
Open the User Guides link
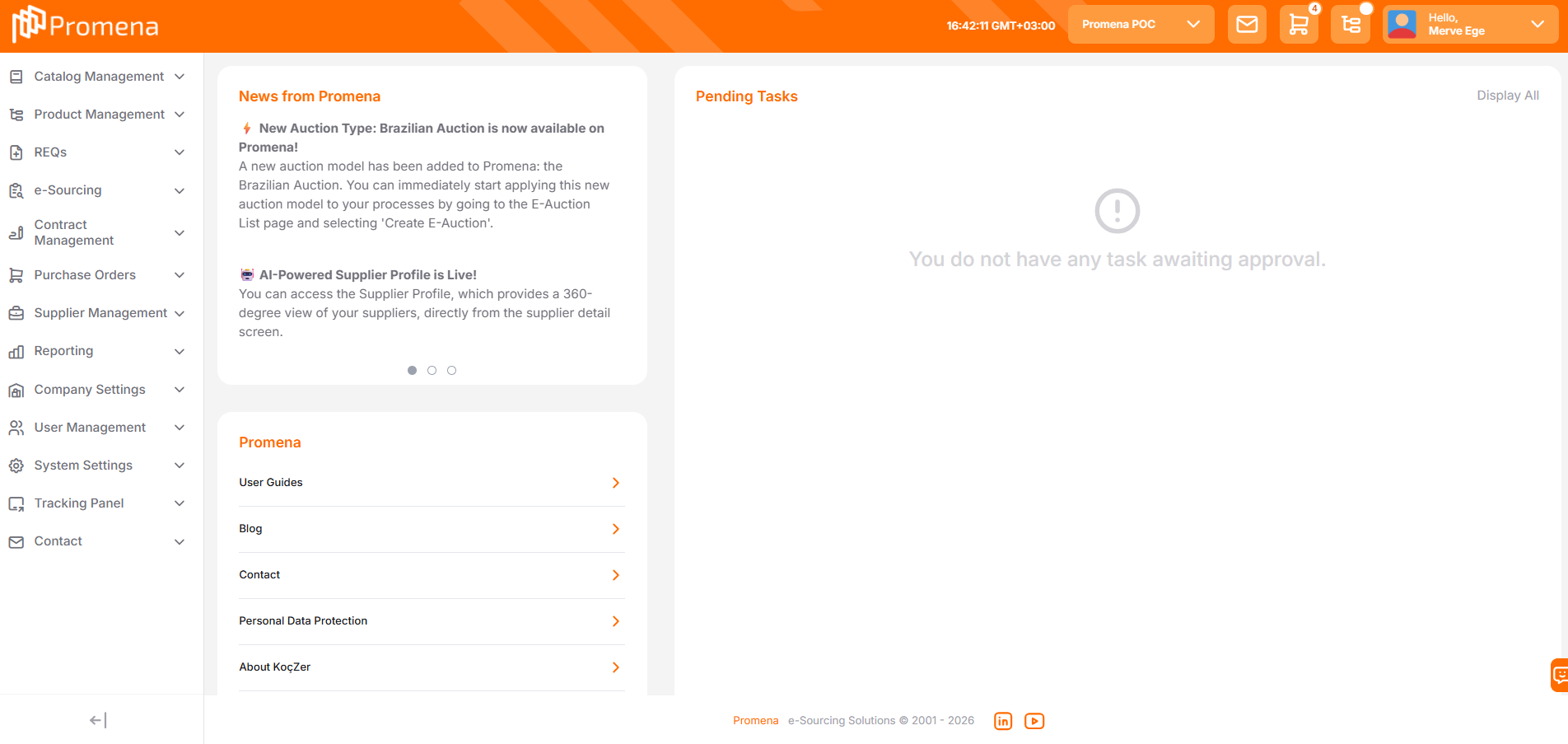tap(271, 483)
